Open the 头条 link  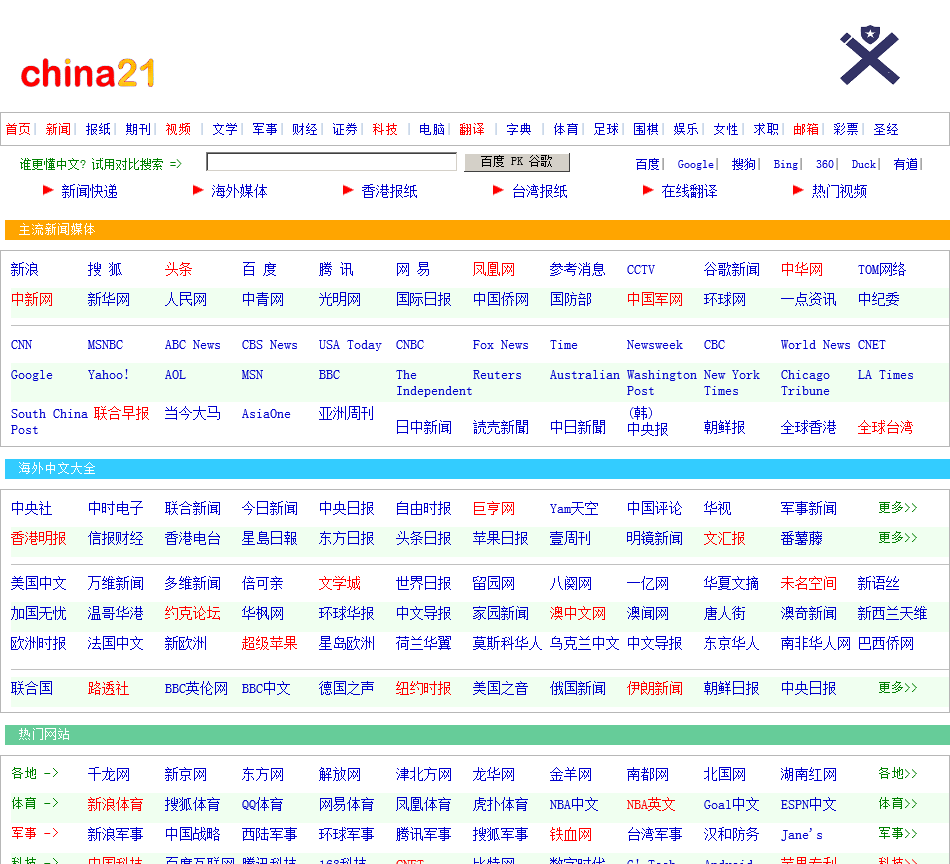click(179, 270)
